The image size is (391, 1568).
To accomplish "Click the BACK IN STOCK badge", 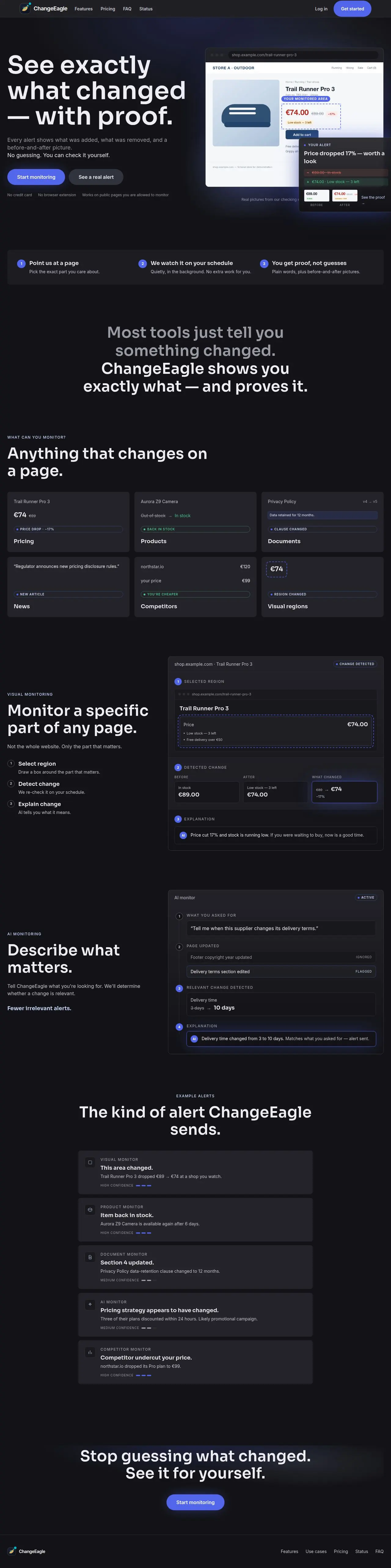I will click(x=195, y=529).
